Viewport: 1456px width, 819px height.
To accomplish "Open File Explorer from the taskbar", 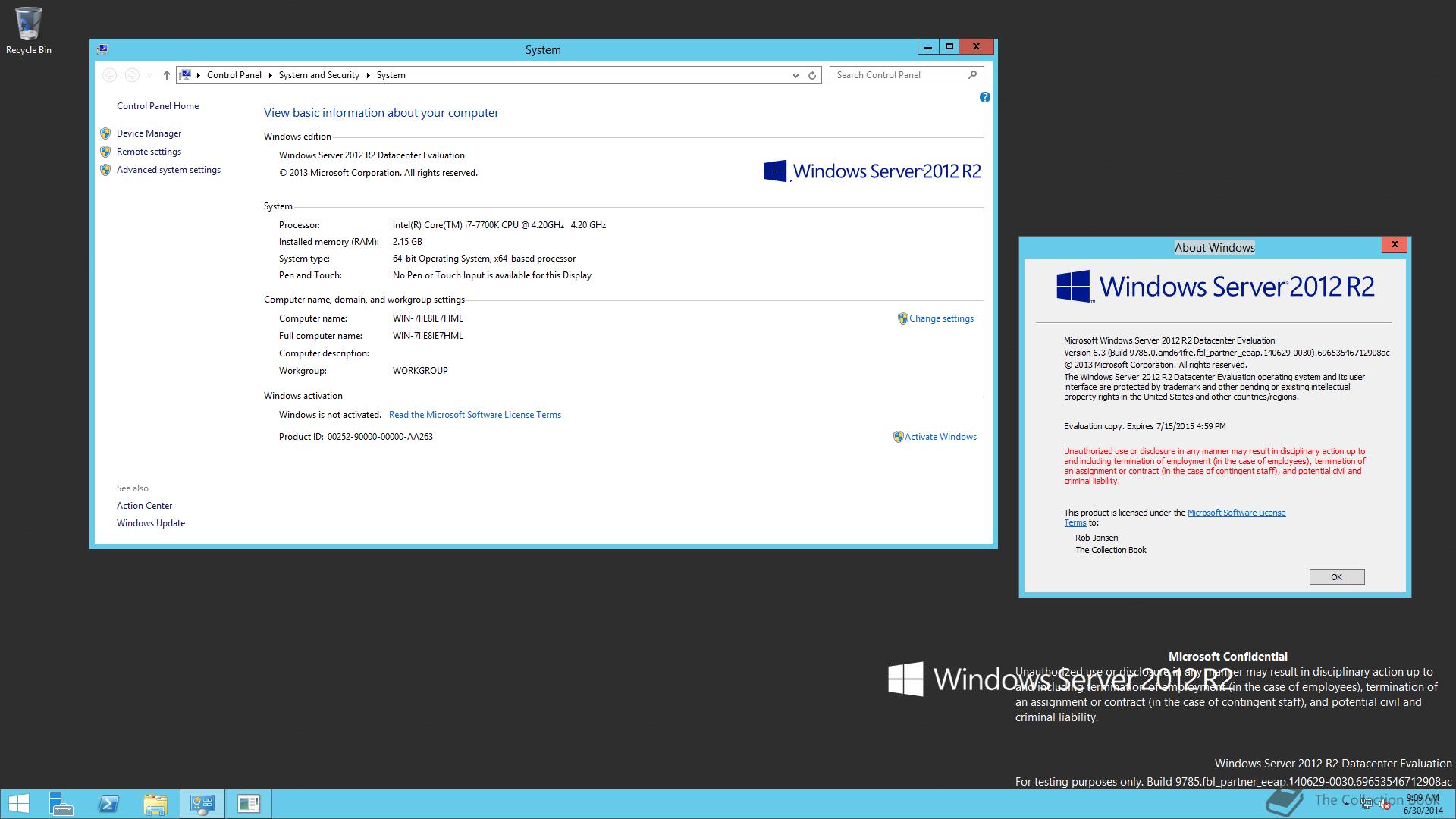I will pyautogui.click(x=155, y=804).
